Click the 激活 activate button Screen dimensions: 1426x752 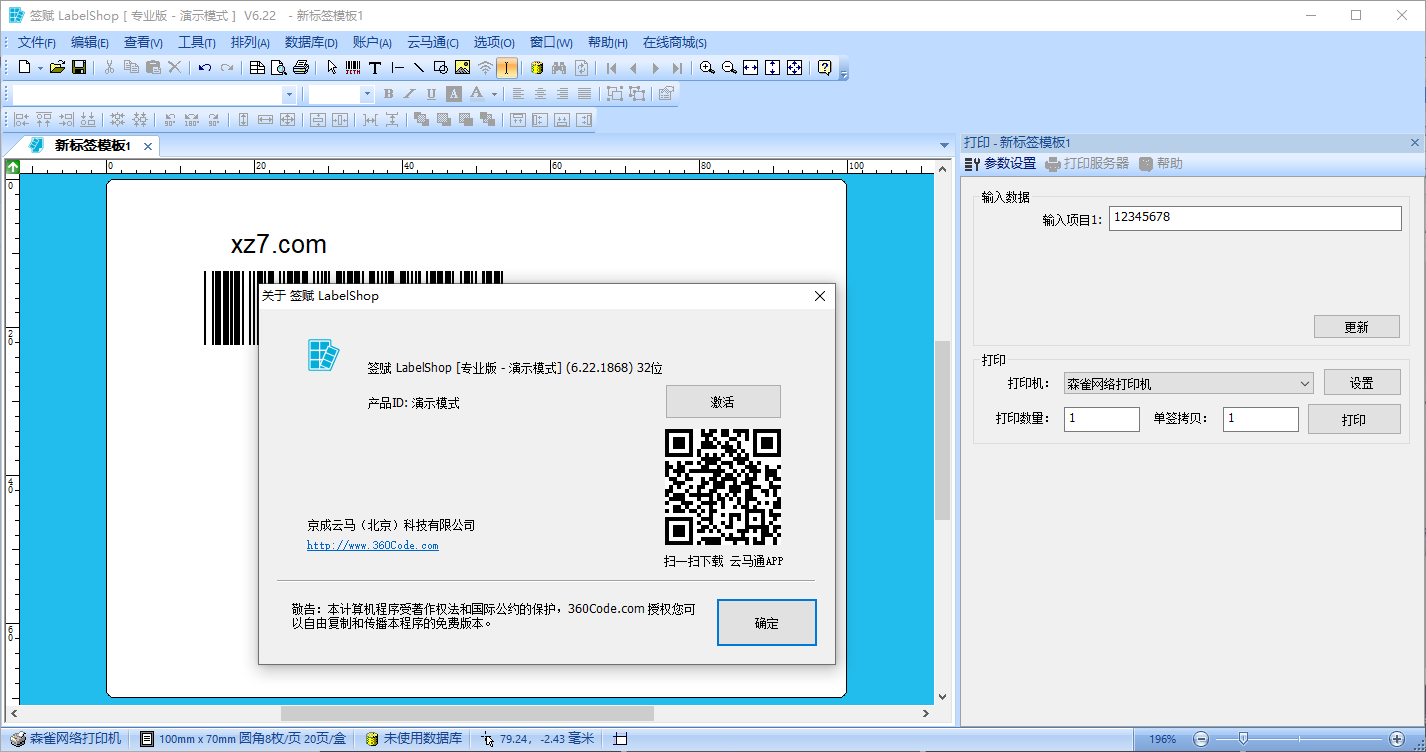tap(723, 402)
